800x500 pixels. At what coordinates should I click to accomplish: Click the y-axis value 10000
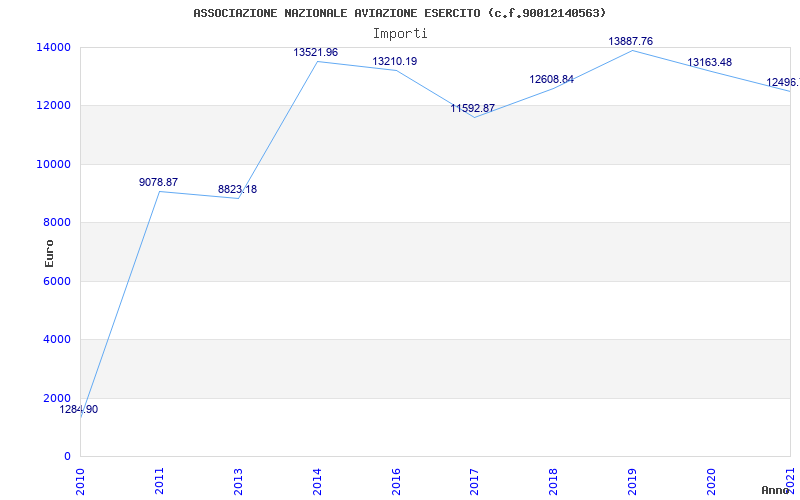(x=53, y=164)
